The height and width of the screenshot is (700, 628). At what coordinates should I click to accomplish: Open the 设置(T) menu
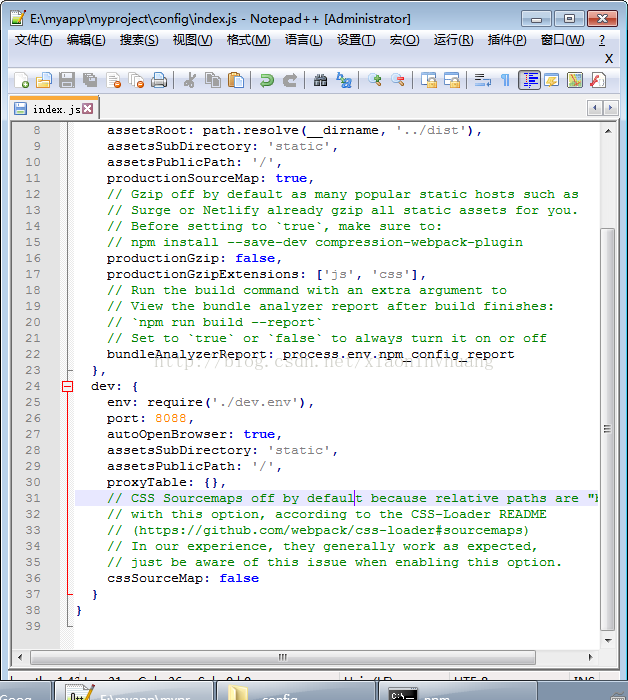pos(356,40)
